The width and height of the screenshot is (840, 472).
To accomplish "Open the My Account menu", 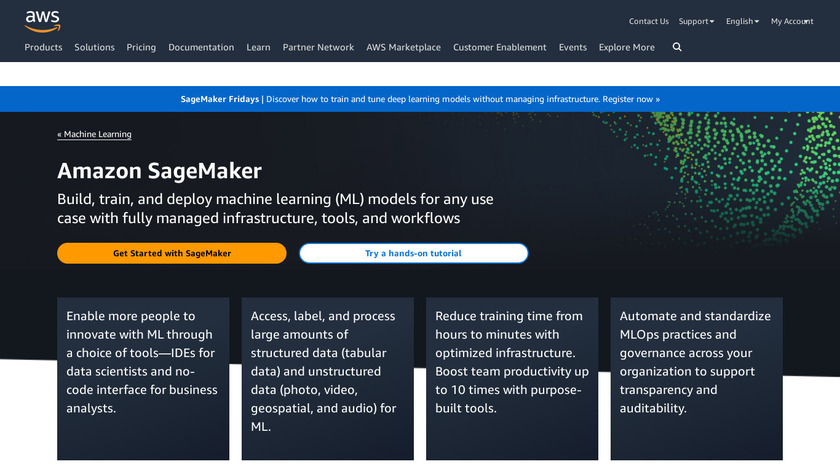I will [792, 21].
